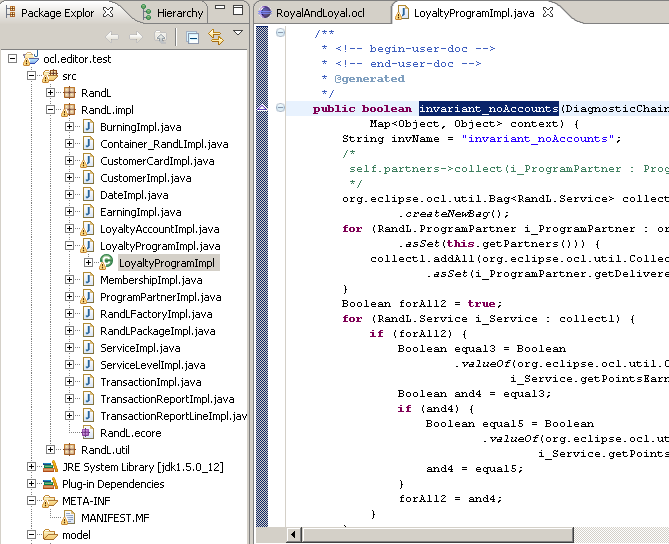Click the model folder icon

[50, 535]
